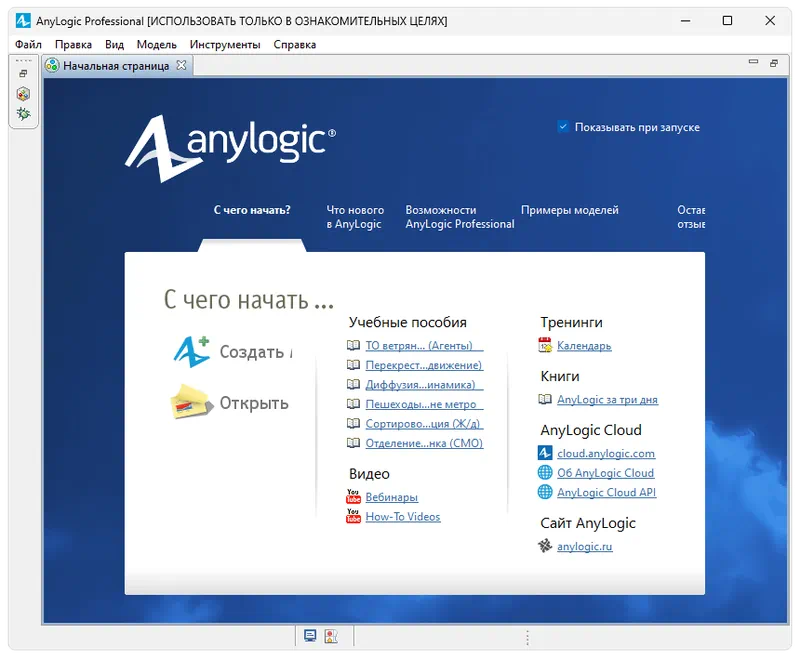
Task: Click the book icon beside Пешеходы...не метро
Action: pyautogui.click(x=353, y=403)
